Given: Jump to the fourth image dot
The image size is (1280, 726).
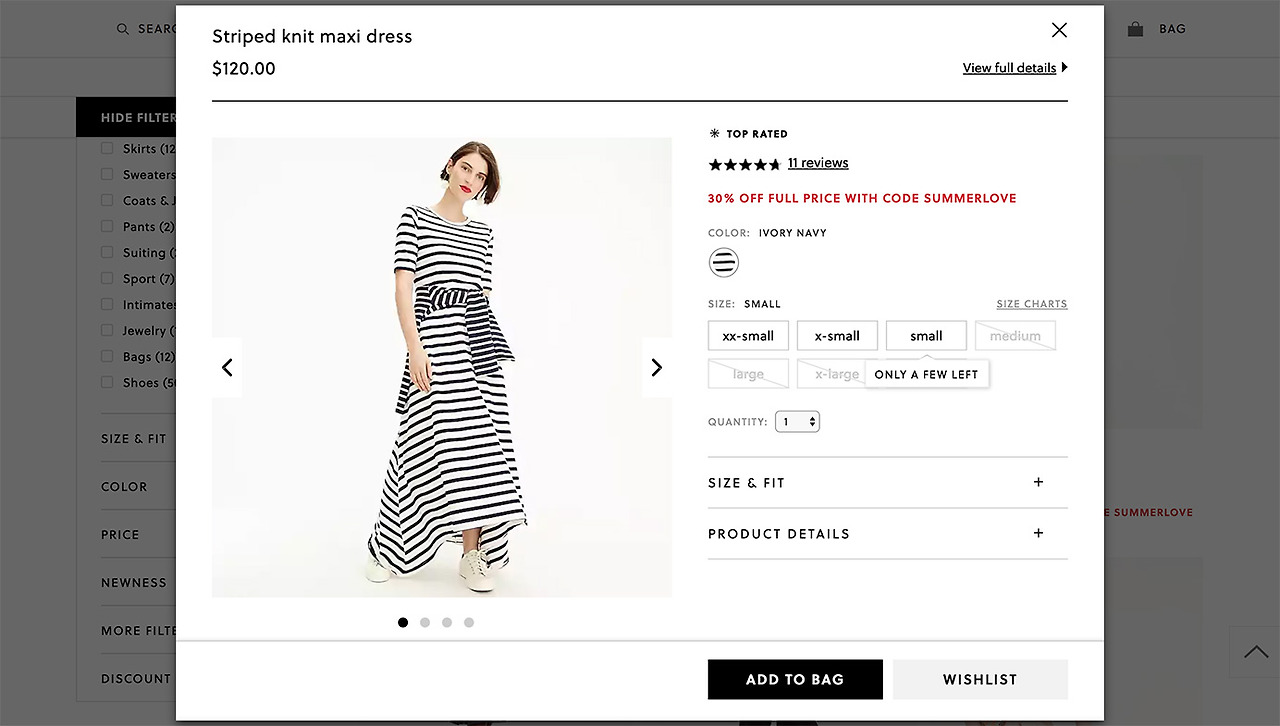Looking at the screenshot, I should coord(469,622).
